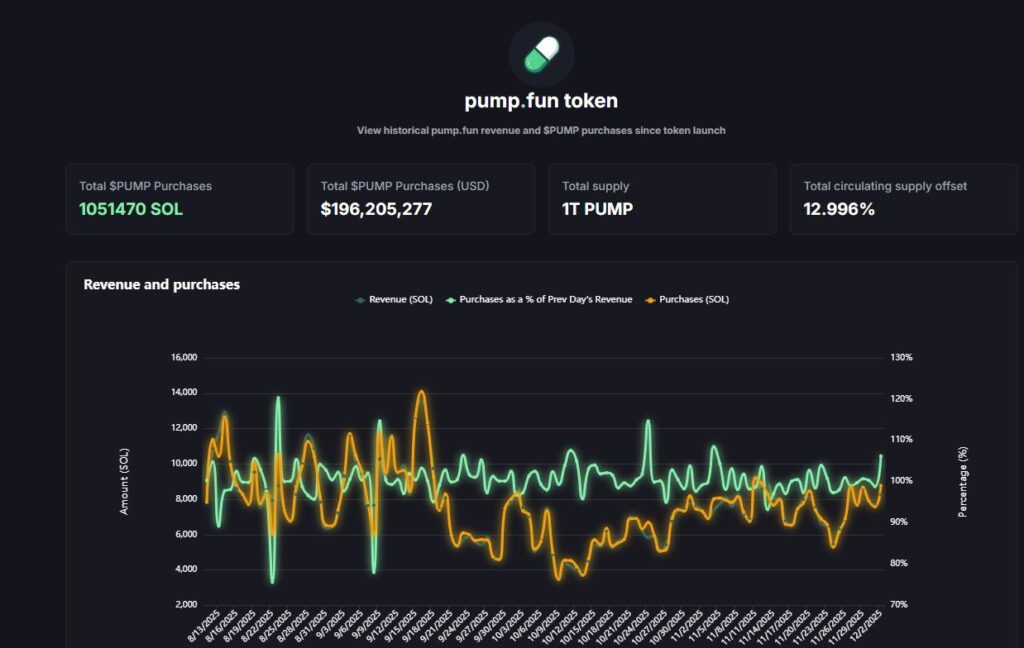Click the "pump.fun token" heading
Viewport: 1024px width, 648px height.
pos(540,100)
